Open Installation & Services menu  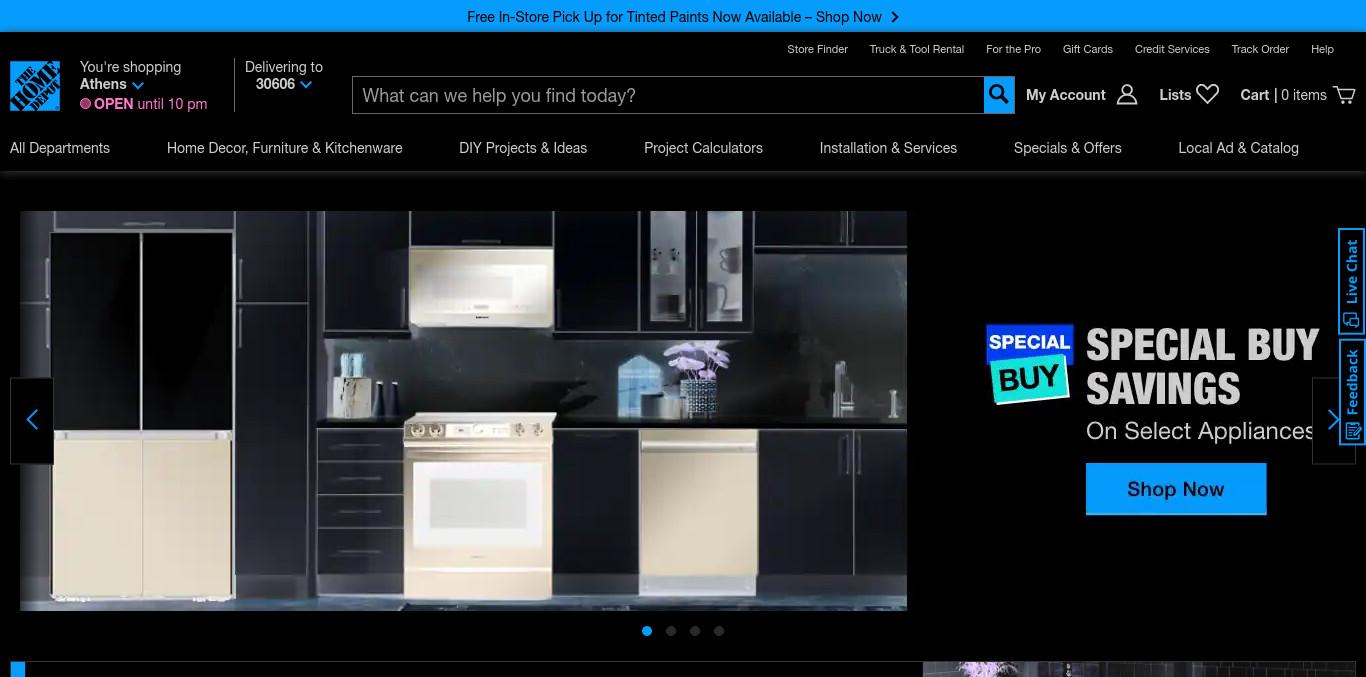pos(888,148)
